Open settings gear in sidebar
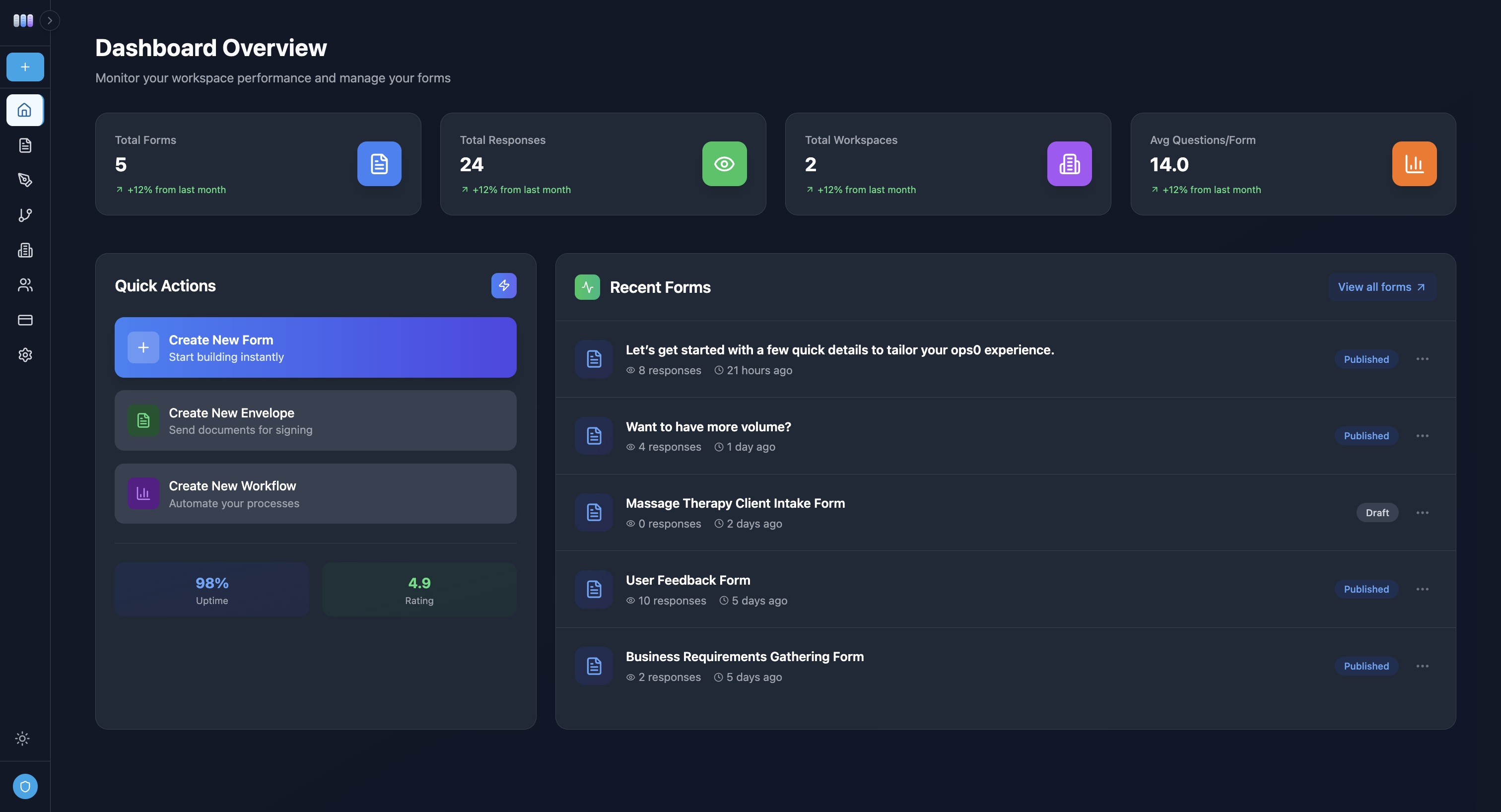The image size is (1501, 812). tap(25, 355)
